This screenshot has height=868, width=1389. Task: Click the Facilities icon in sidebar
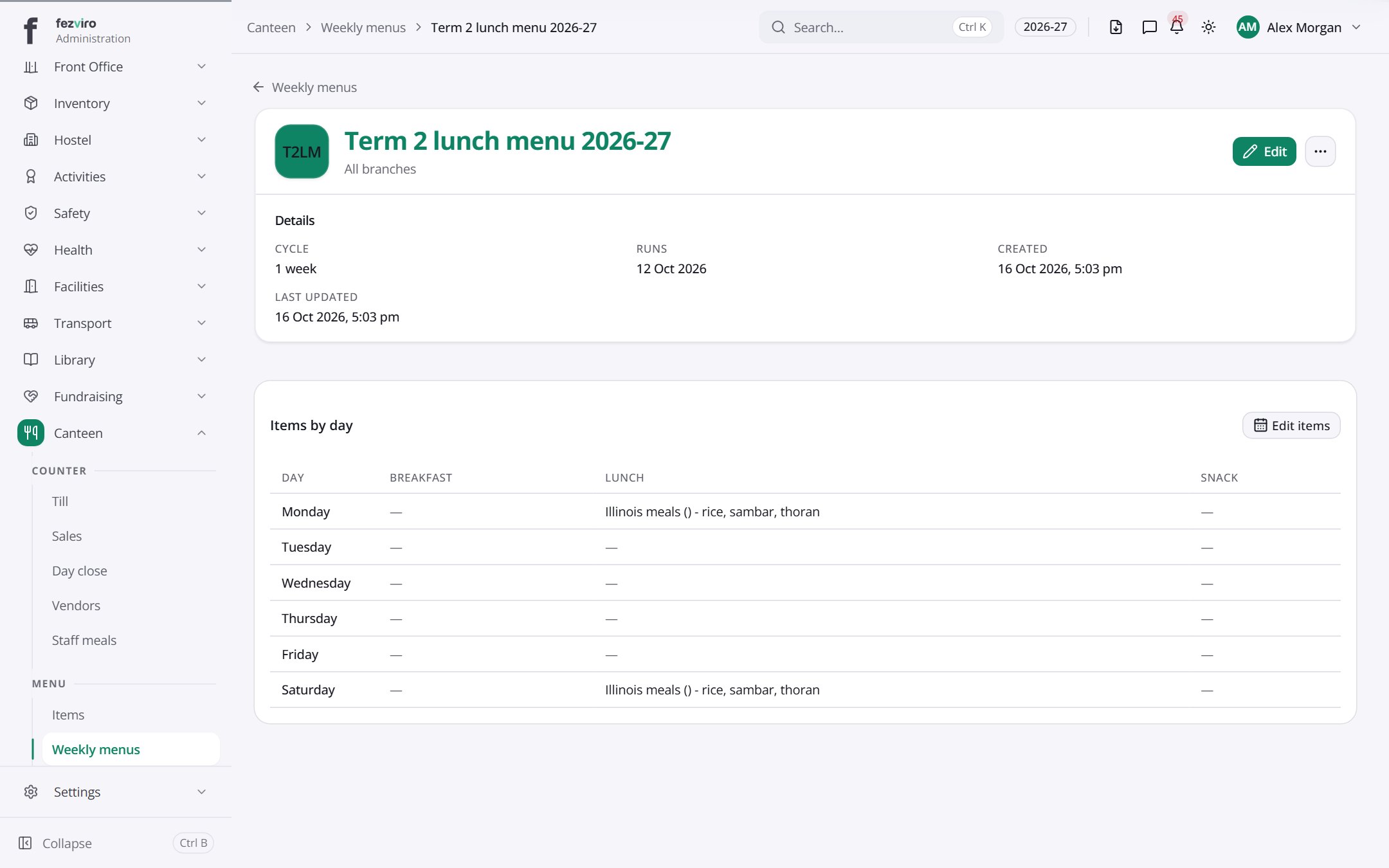coord(31,287)
